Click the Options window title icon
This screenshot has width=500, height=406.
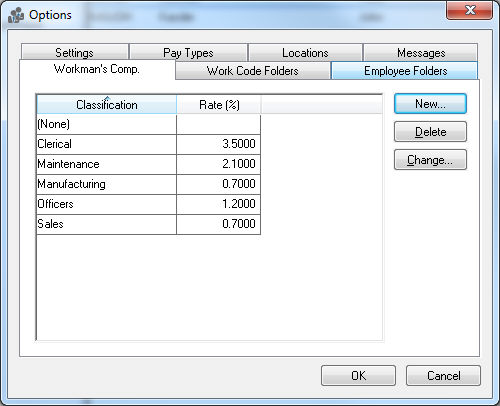(16, 15)
